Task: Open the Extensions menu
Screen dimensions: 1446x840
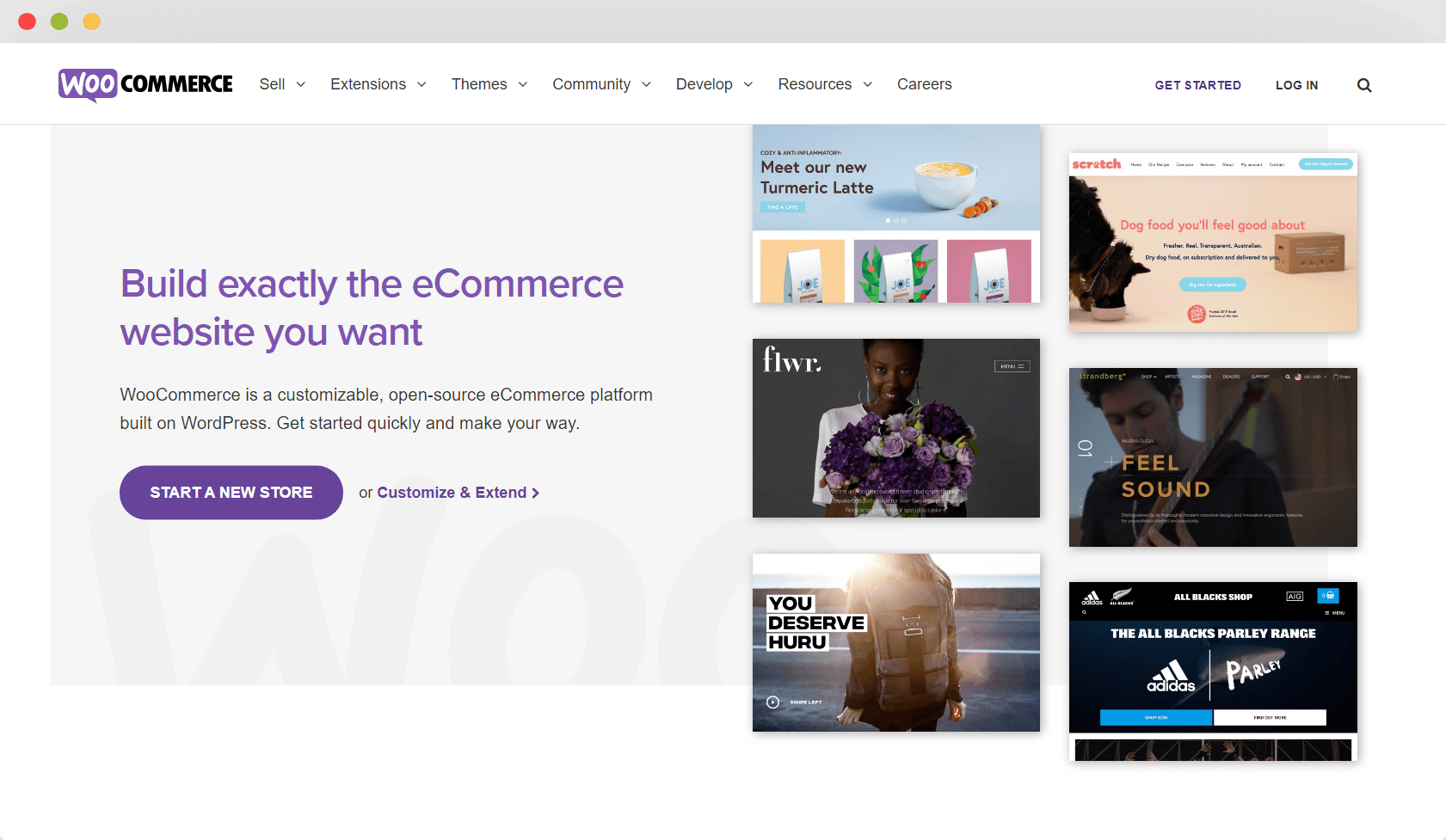Action: [368, 84]
